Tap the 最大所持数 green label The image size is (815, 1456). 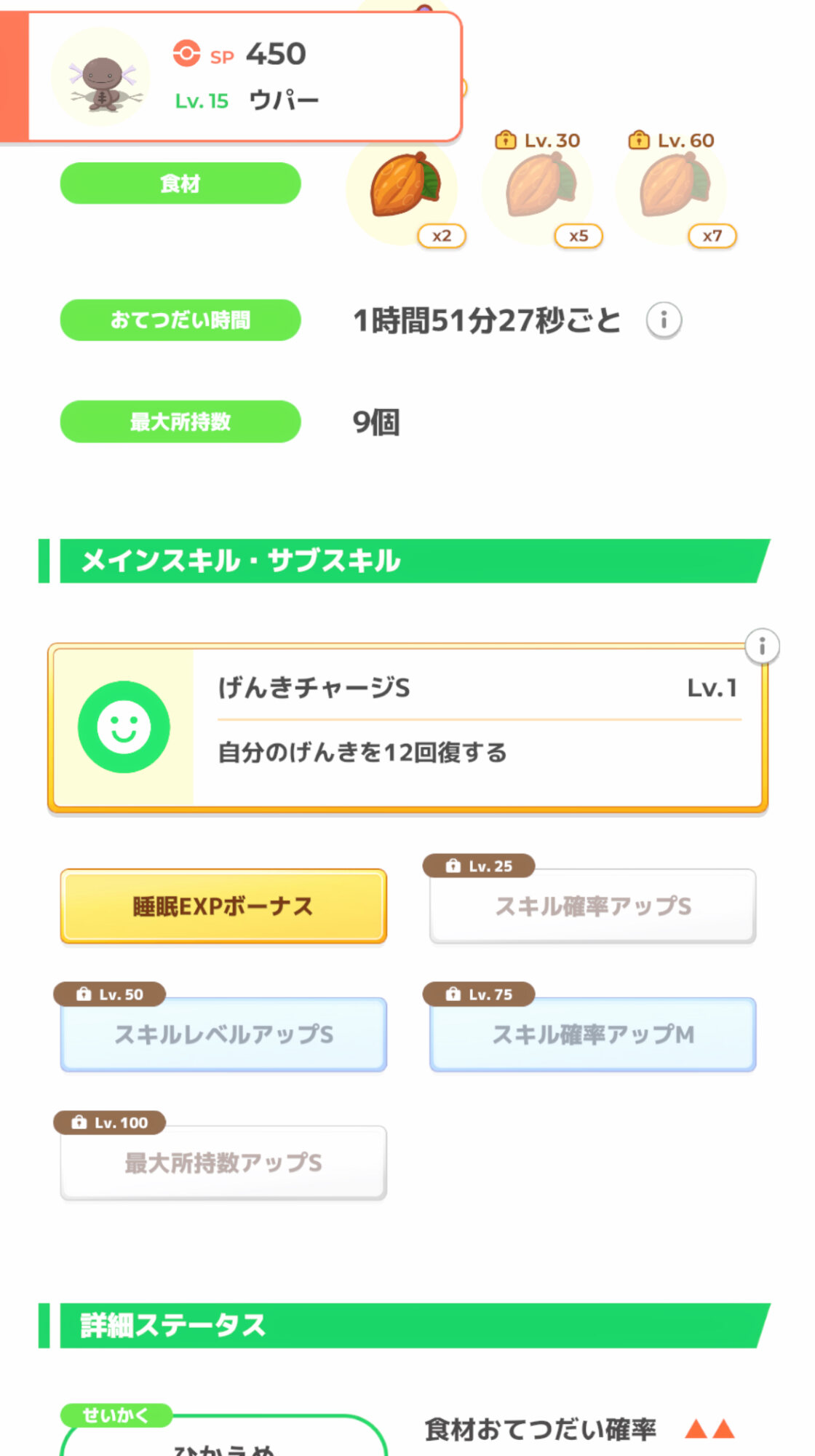180,422
